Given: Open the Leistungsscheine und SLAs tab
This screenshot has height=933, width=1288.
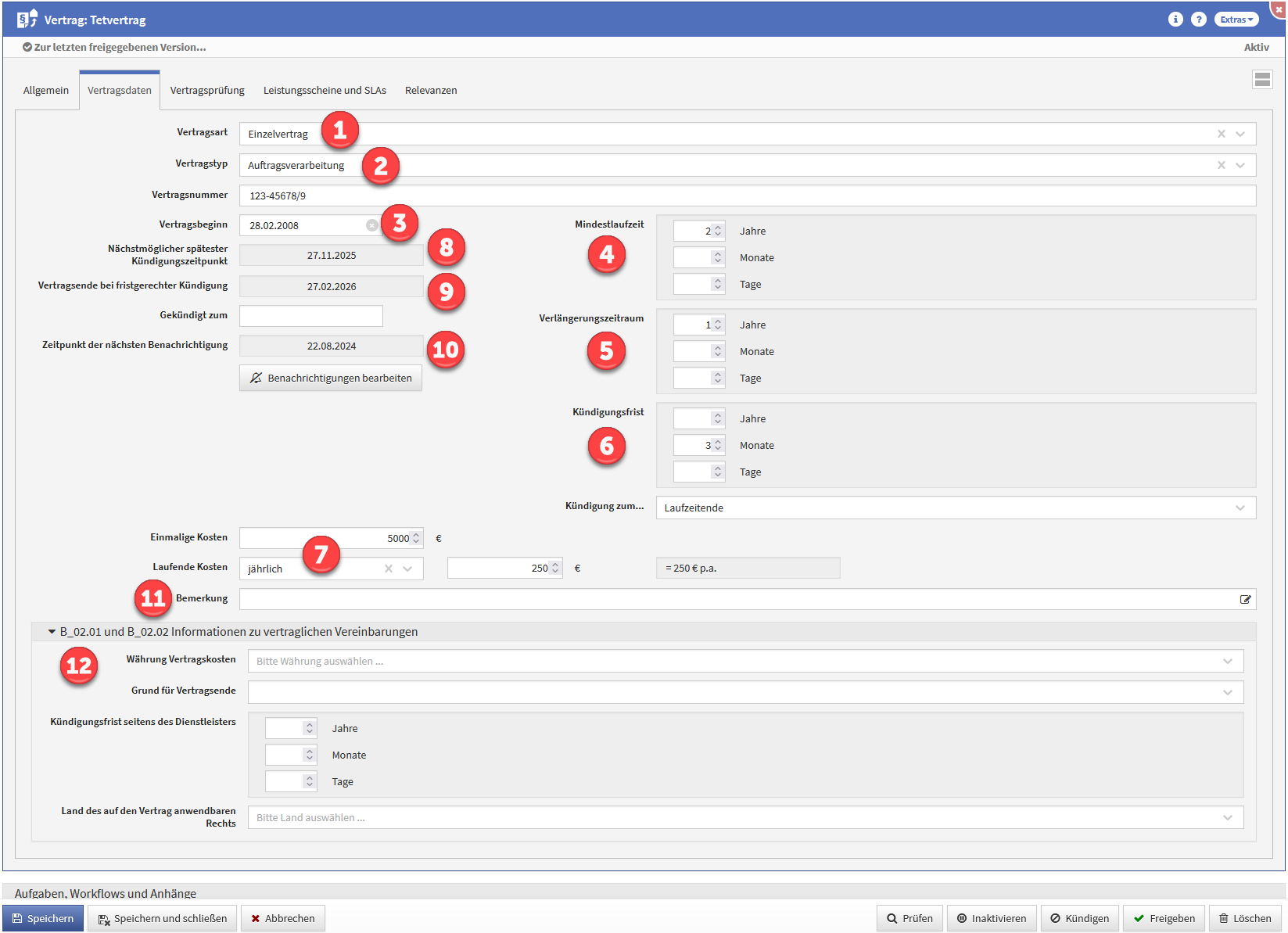Looking at the screenshot, I should click(325, 91).
